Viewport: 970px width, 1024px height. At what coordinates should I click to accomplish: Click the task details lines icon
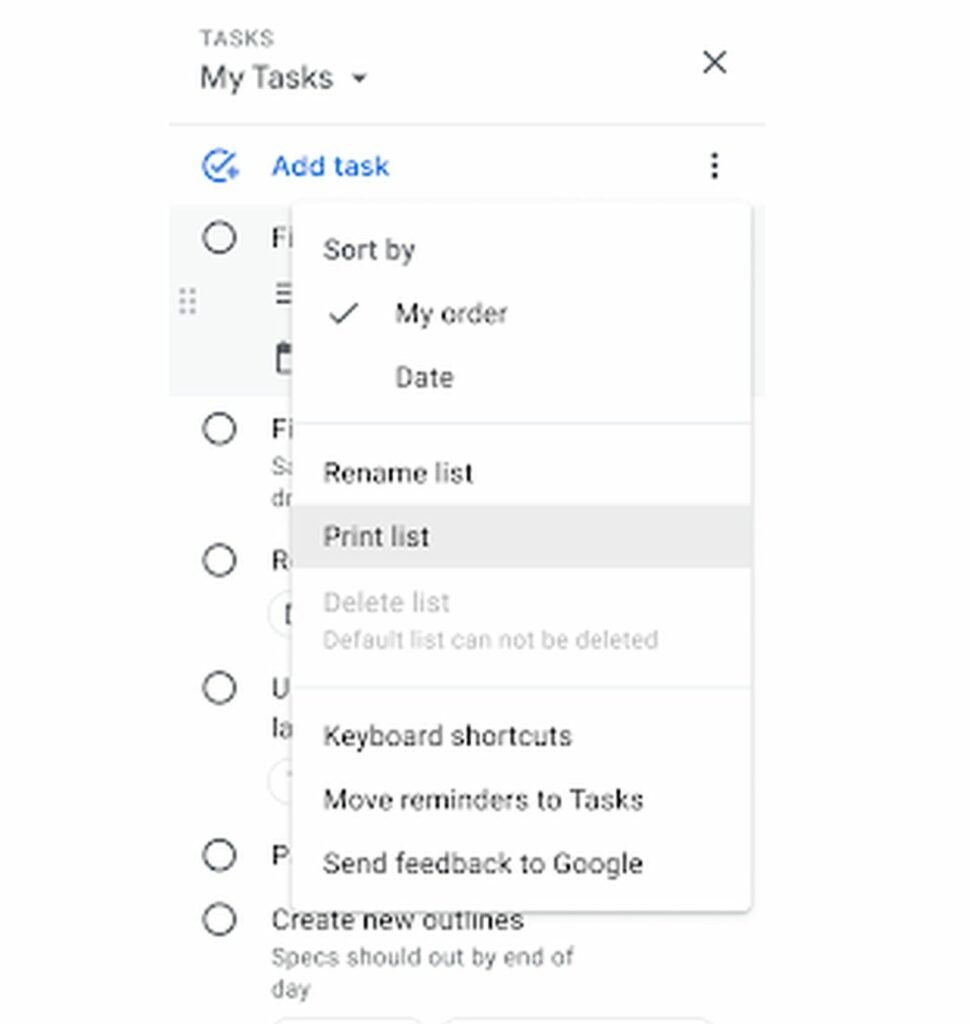coord(283,292)
